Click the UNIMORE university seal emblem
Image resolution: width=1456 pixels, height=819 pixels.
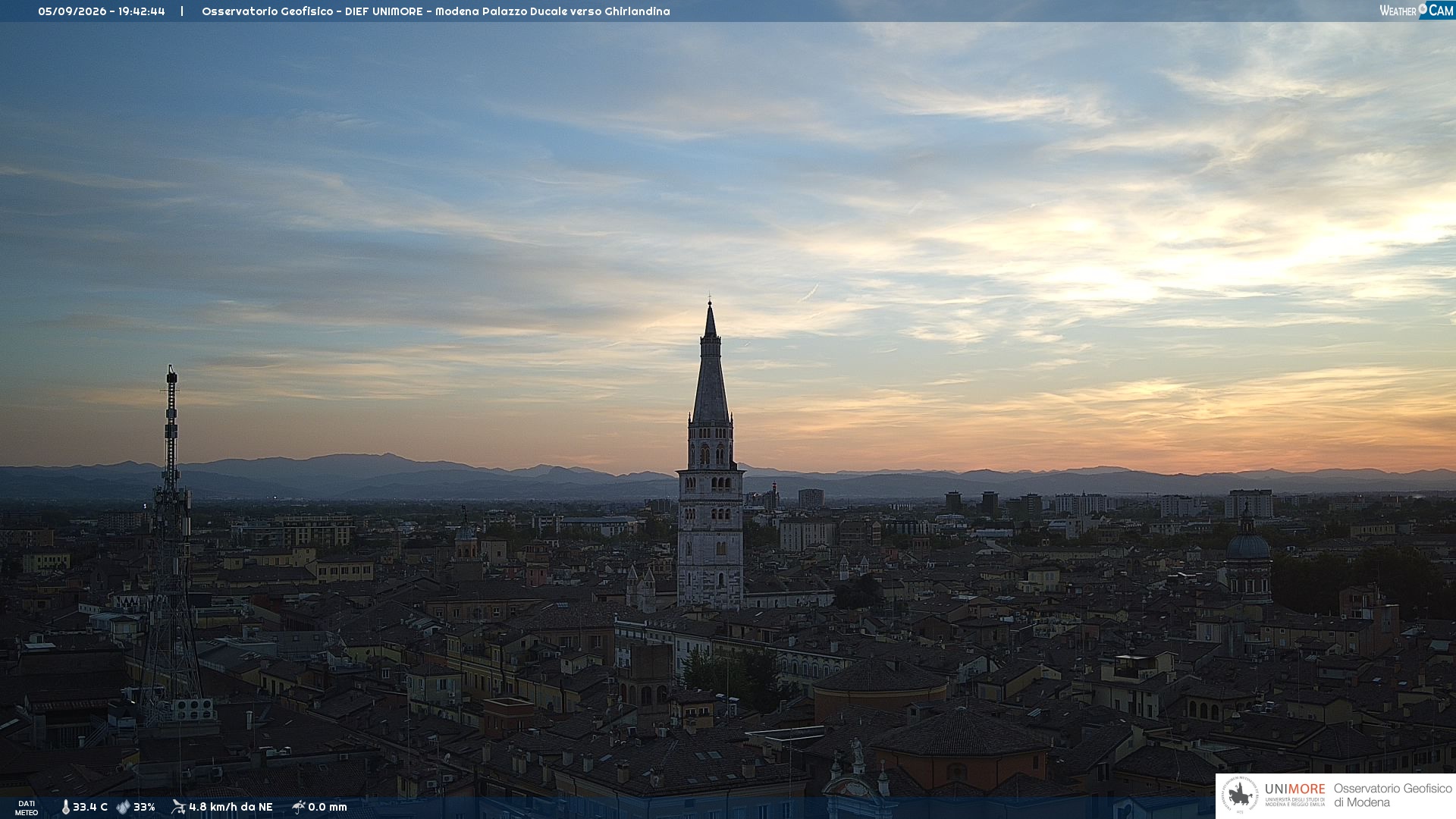tap(1240, 795)
